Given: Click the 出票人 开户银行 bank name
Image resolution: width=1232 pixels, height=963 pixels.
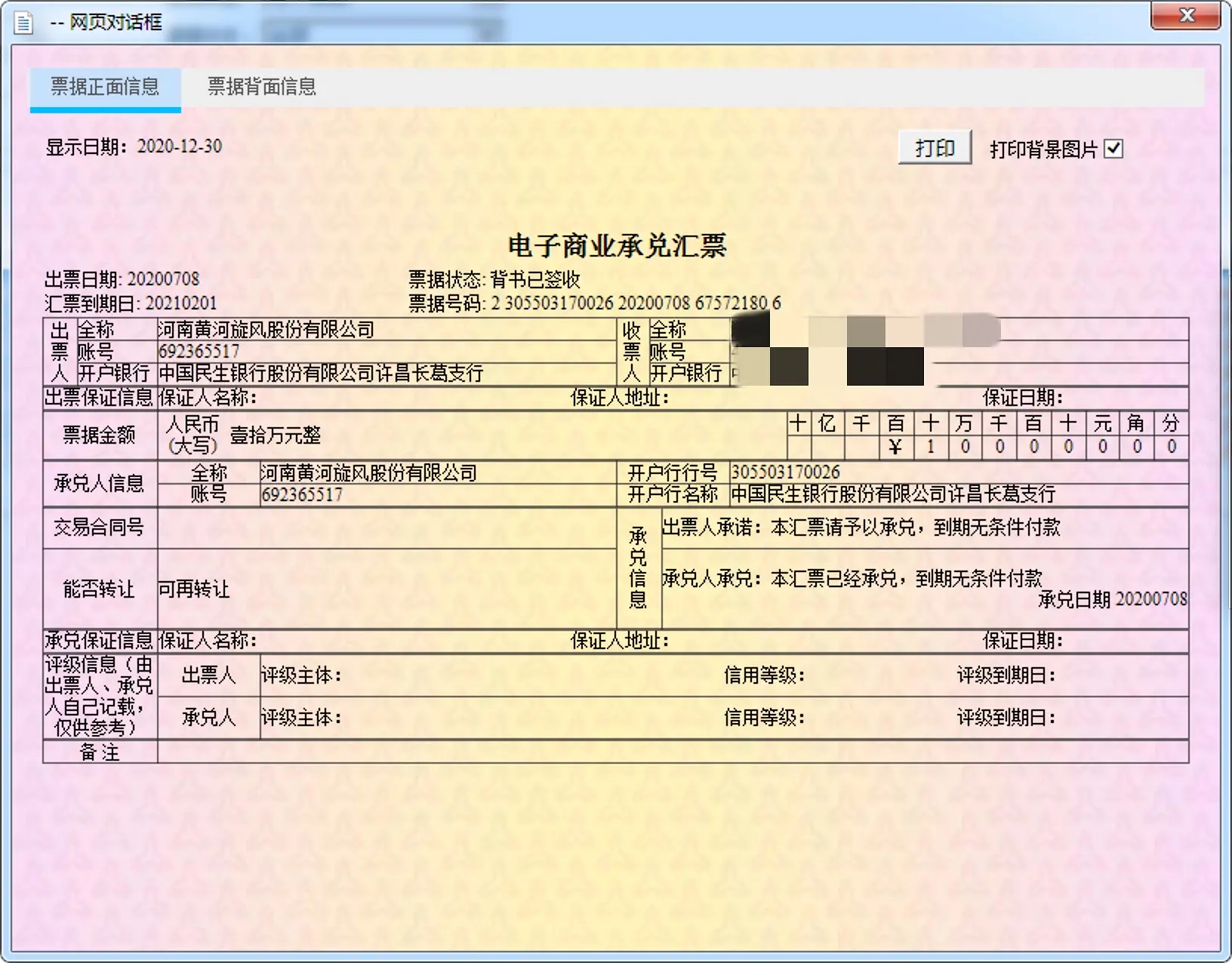Looking at the screenshot, I should (321, 374).
